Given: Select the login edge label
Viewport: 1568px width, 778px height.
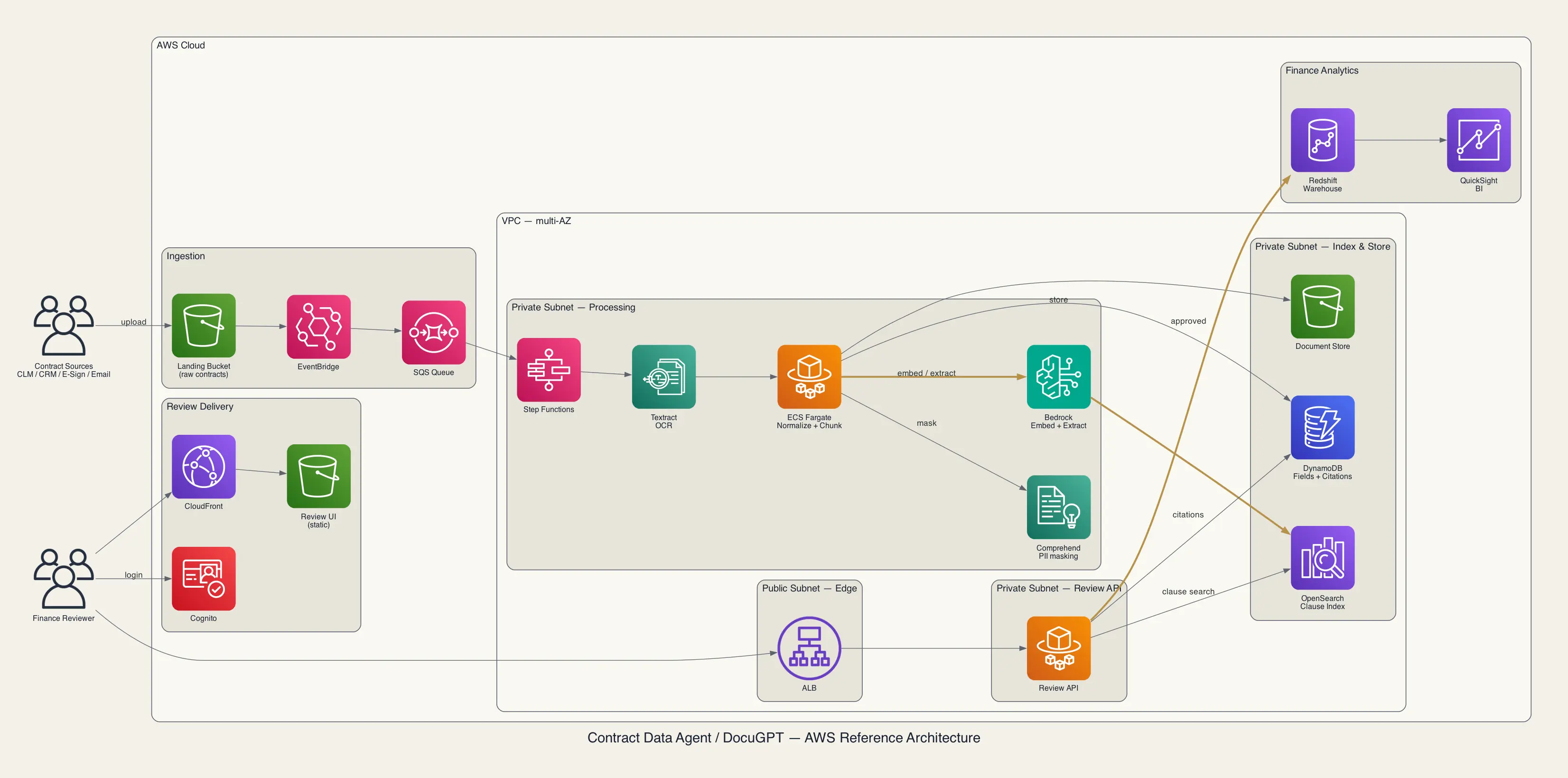Looking at the screenshot, I should pyautogui.click(x=133, y=575).
